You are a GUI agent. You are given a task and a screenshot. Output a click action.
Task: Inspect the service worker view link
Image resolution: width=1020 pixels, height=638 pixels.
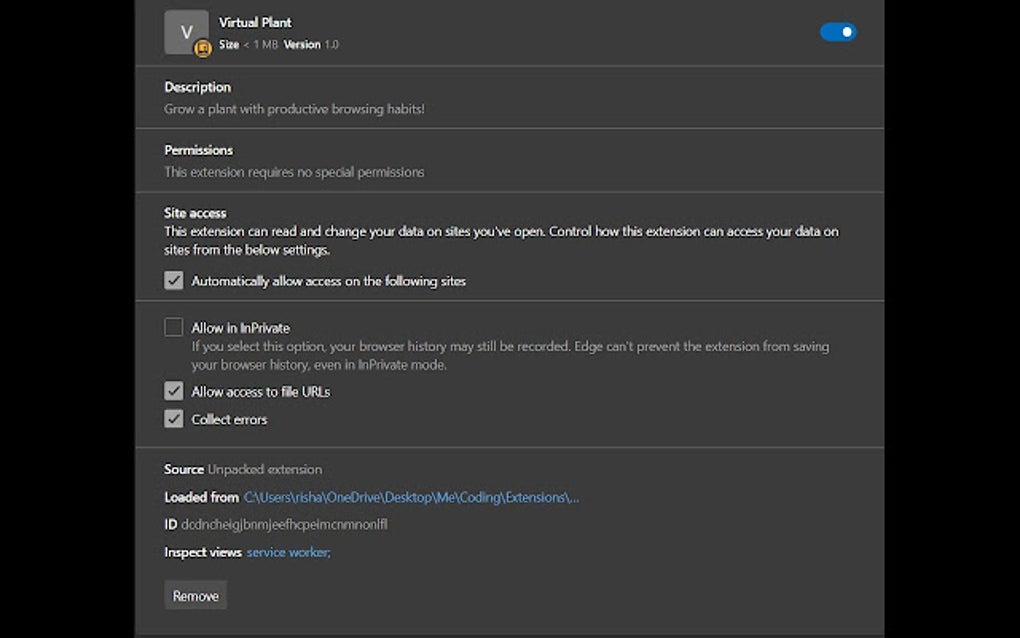click(288, 552)
